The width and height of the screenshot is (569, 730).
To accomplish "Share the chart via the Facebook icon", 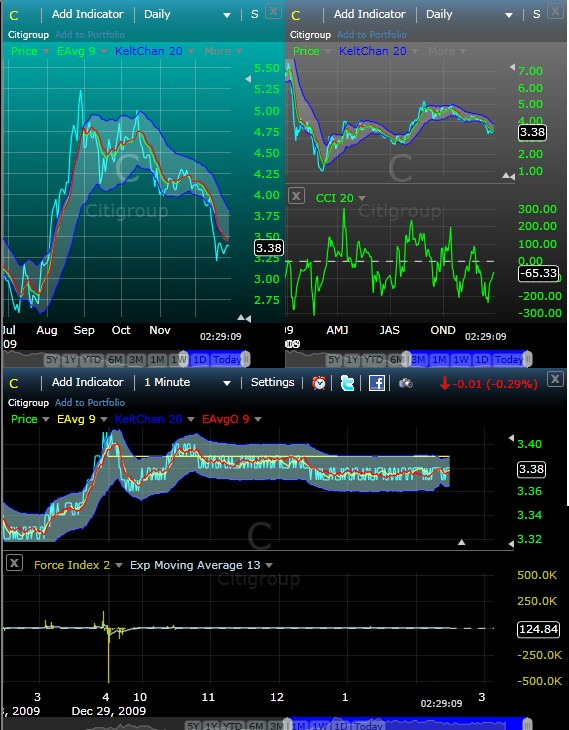I will click(x=377, y=383).
